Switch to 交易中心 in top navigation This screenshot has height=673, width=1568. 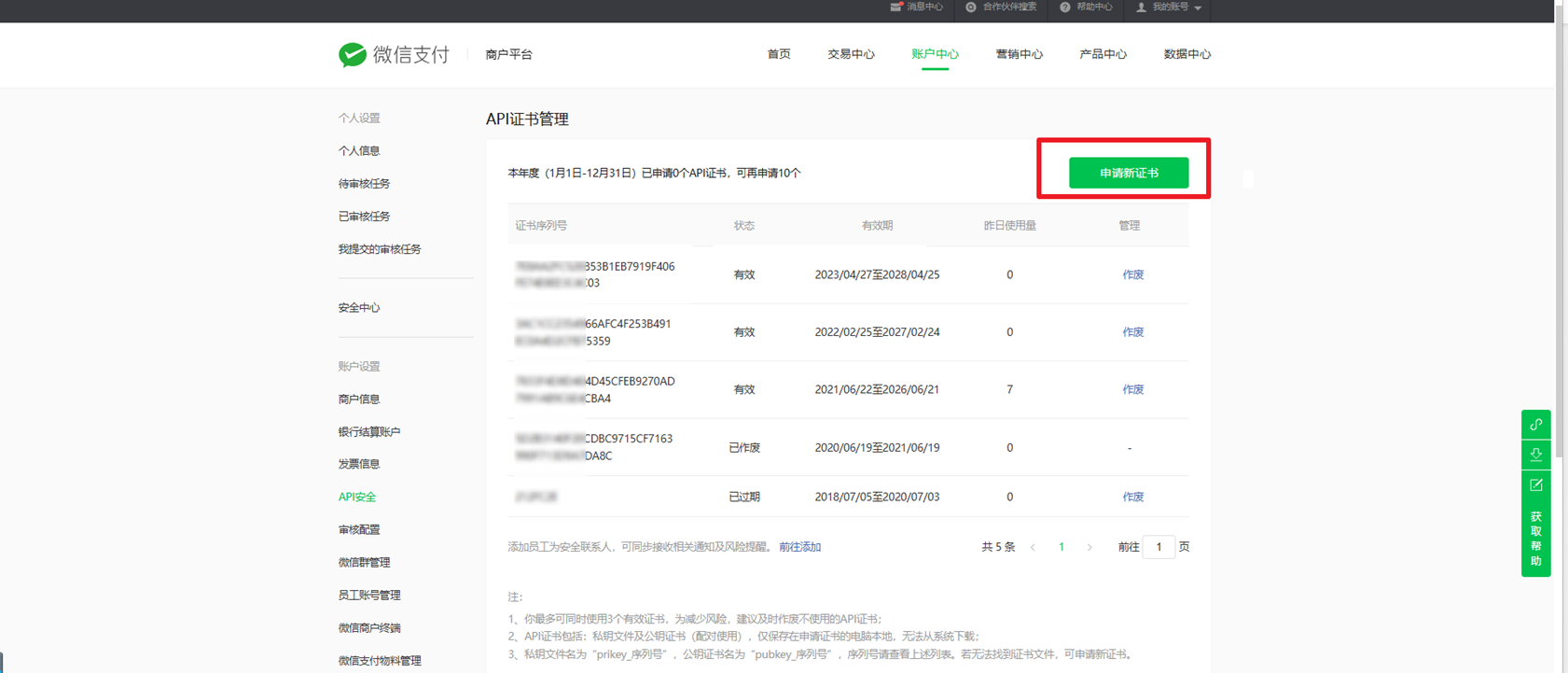(851, 54)
